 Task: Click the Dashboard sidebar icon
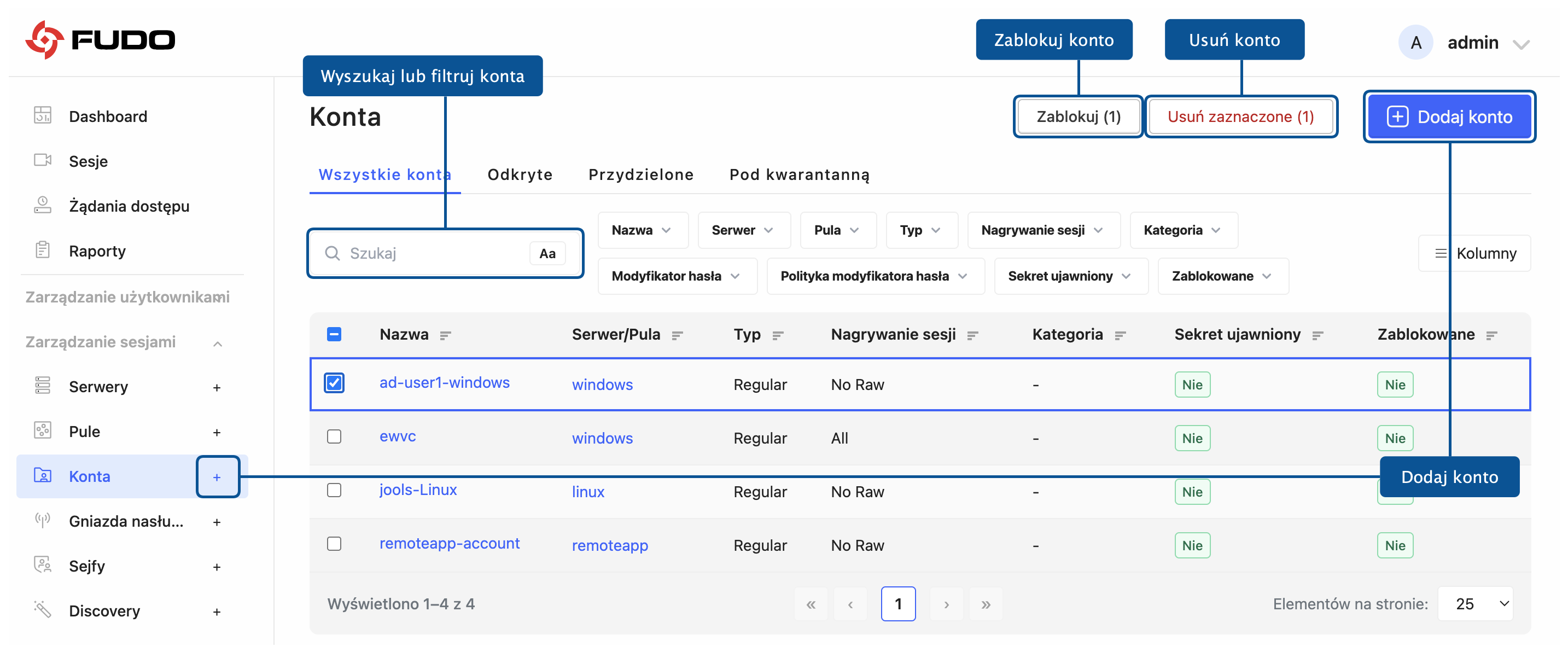pyautogui.click(x=43, y=115)
